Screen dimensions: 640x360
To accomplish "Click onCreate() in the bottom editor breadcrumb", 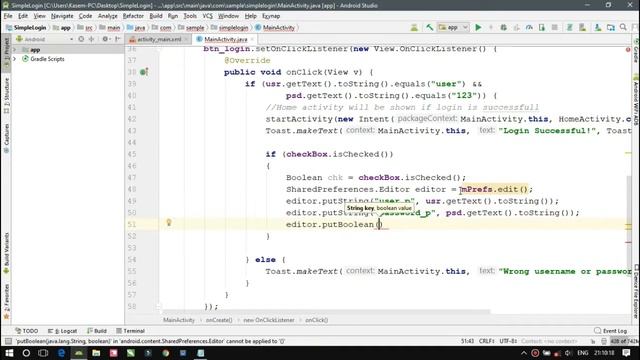I will 219,320.
